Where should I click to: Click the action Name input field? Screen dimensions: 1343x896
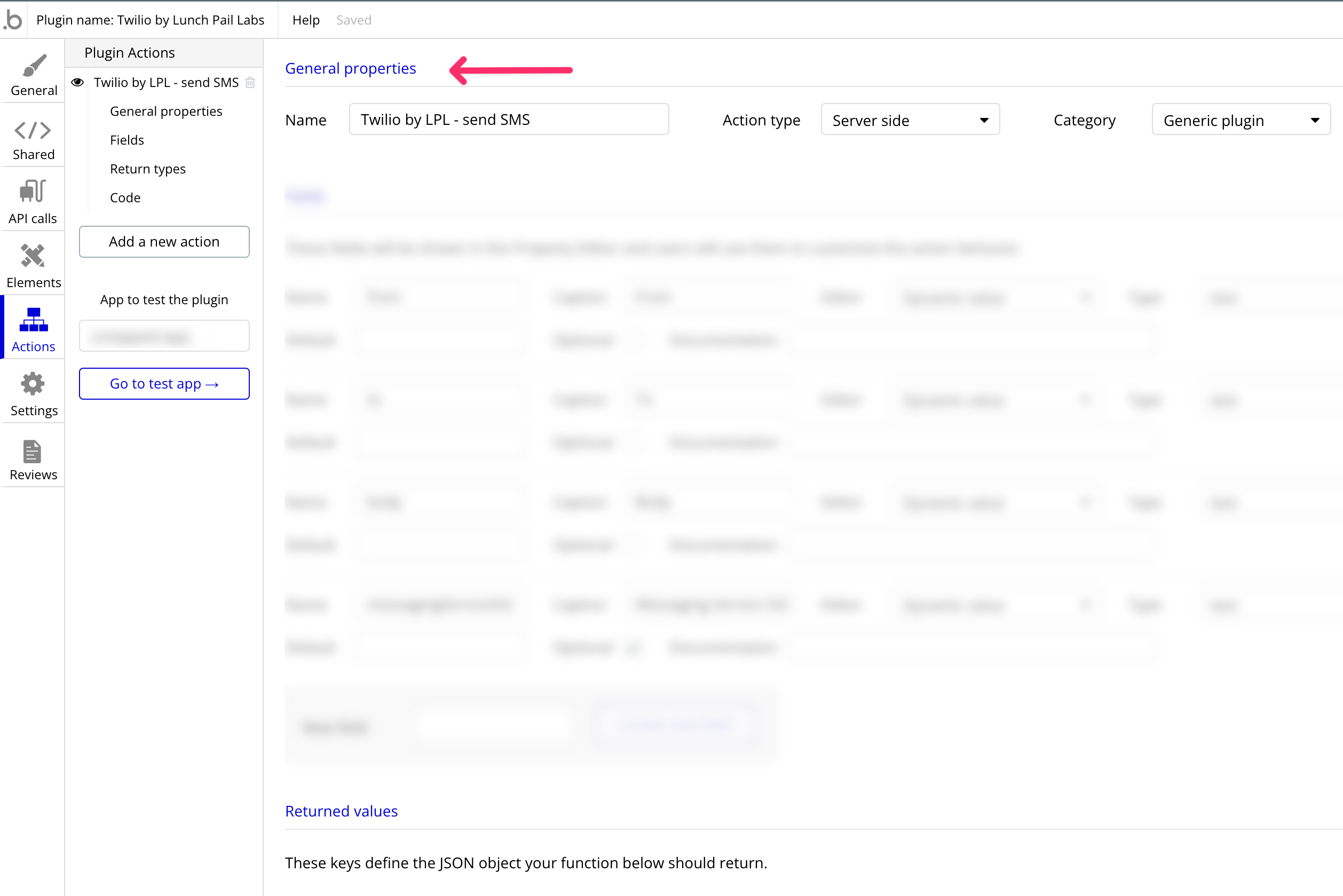tap(509, 120)
